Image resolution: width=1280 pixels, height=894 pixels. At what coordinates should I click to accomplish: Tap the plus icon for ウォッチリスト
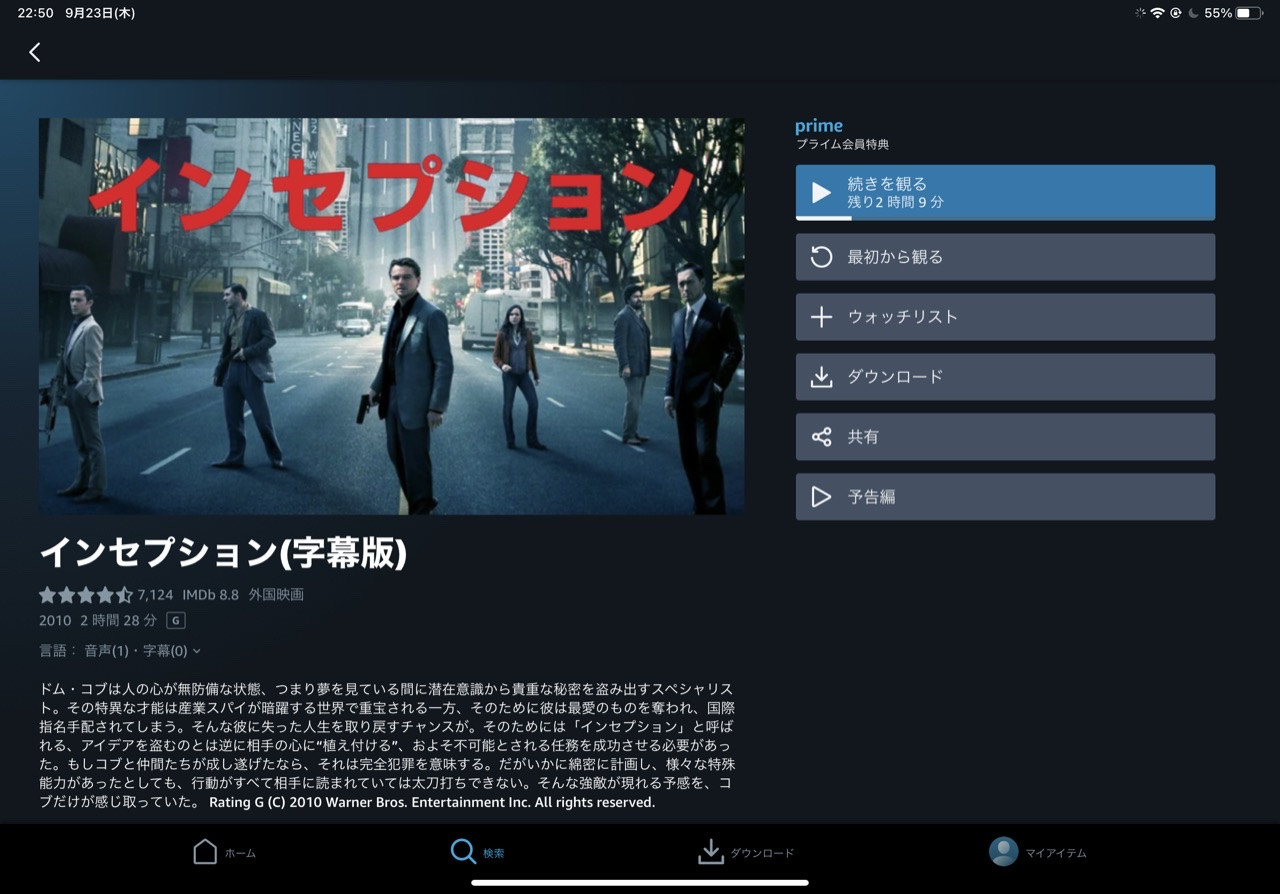[x=821, y=317]
